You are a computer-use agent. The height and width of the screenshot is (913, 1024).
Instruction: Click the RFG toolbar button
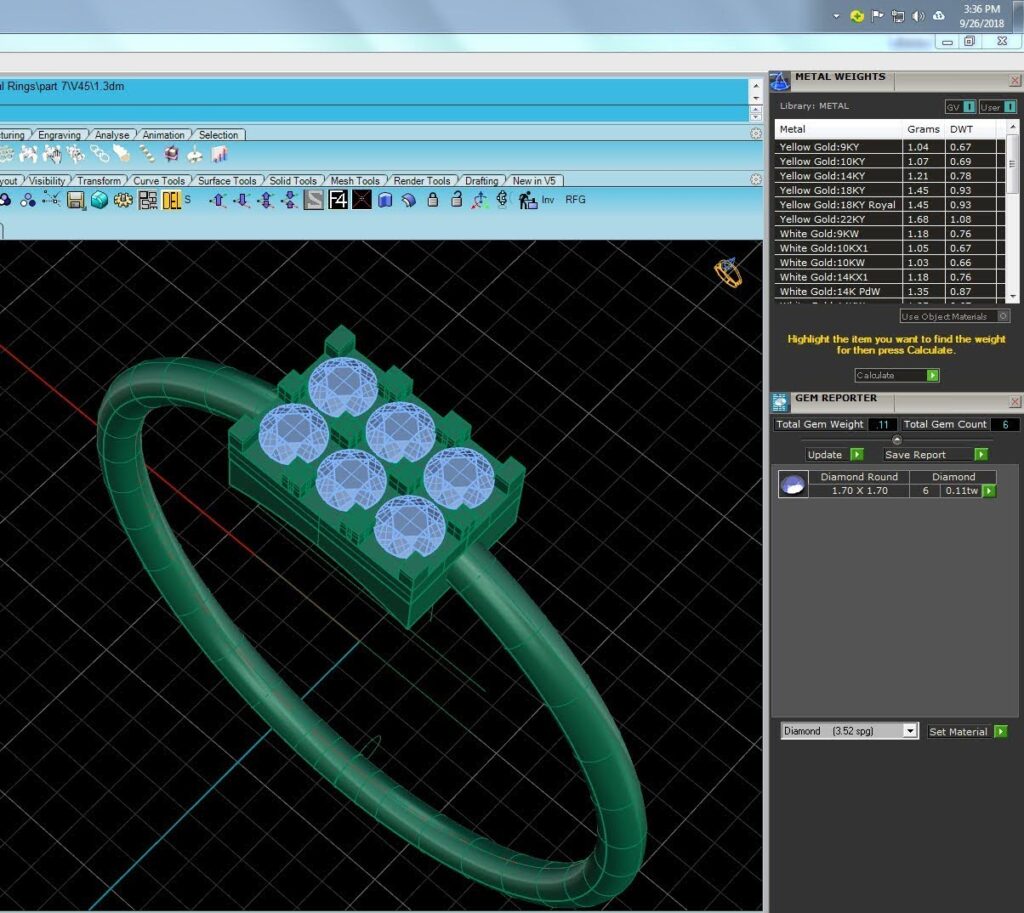point(575,200)
